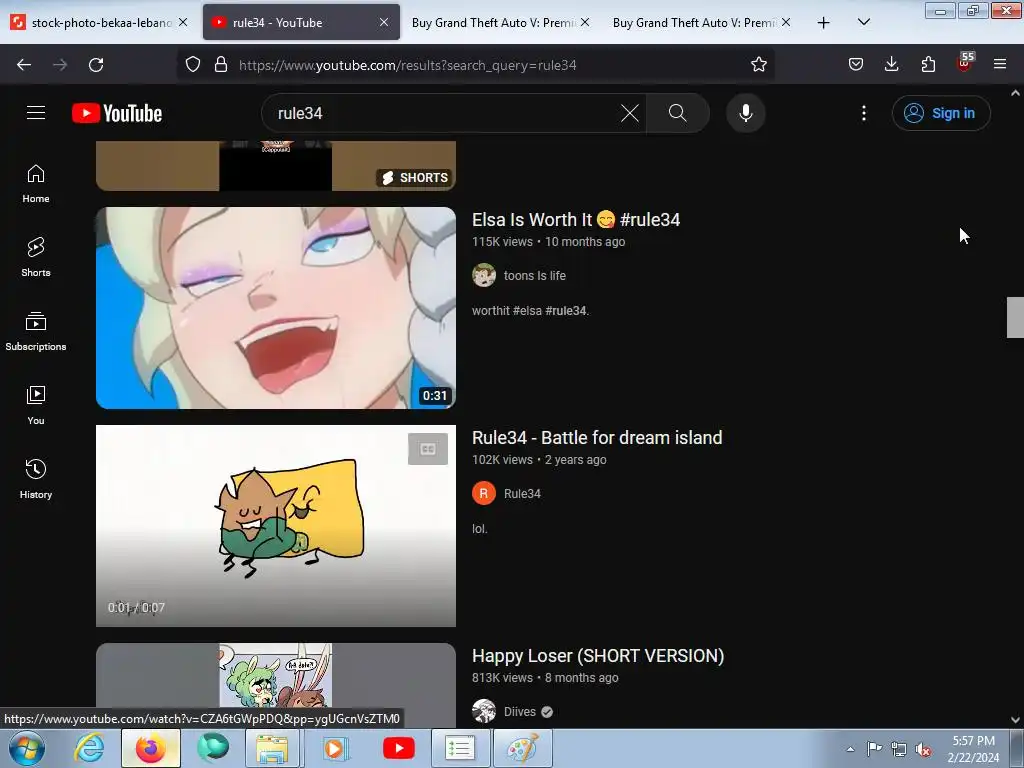The height and width of the screenshot is (768, 1024).
Task: Close the stock-photo-bekaa tab
Action: point(184,22)
